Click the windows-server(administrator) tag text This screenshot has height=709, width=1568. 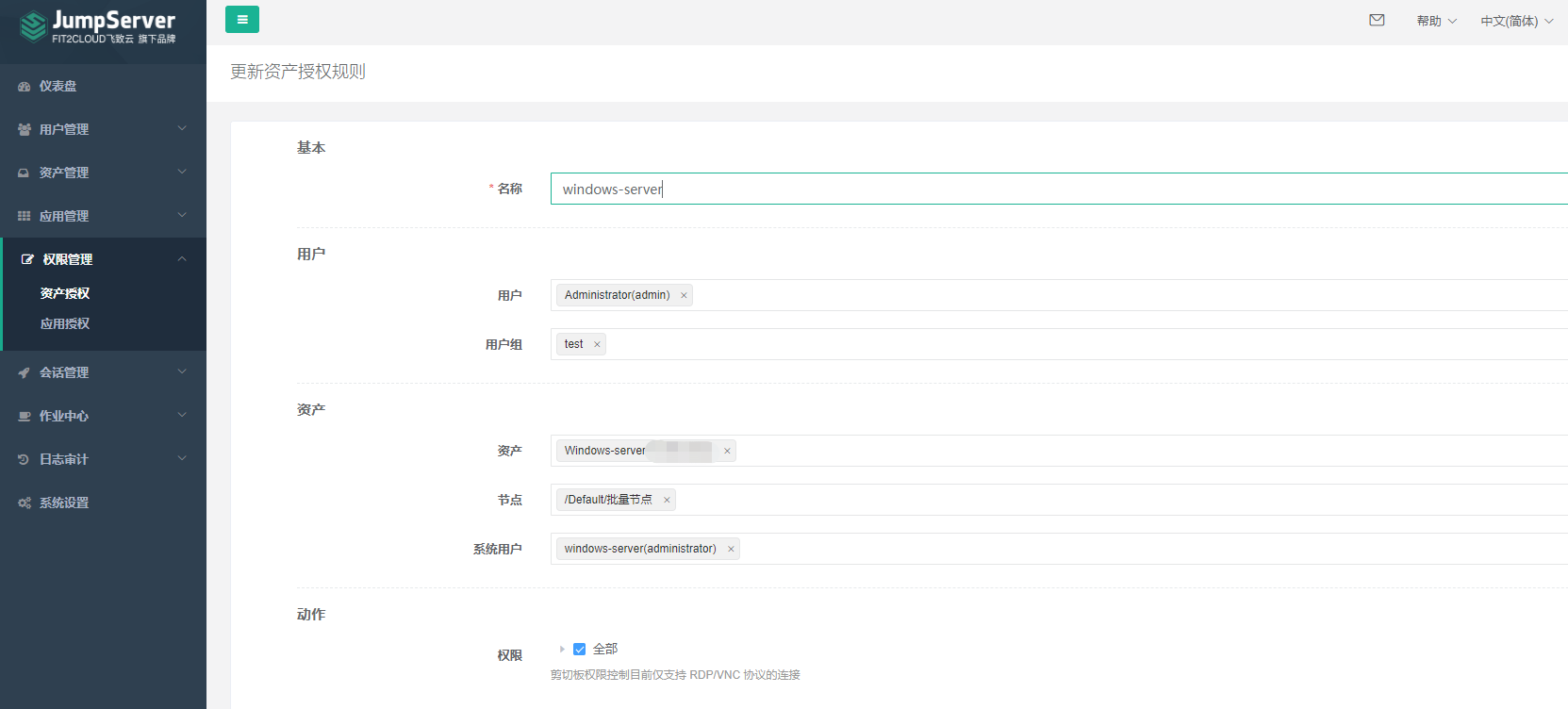(640, 549)
